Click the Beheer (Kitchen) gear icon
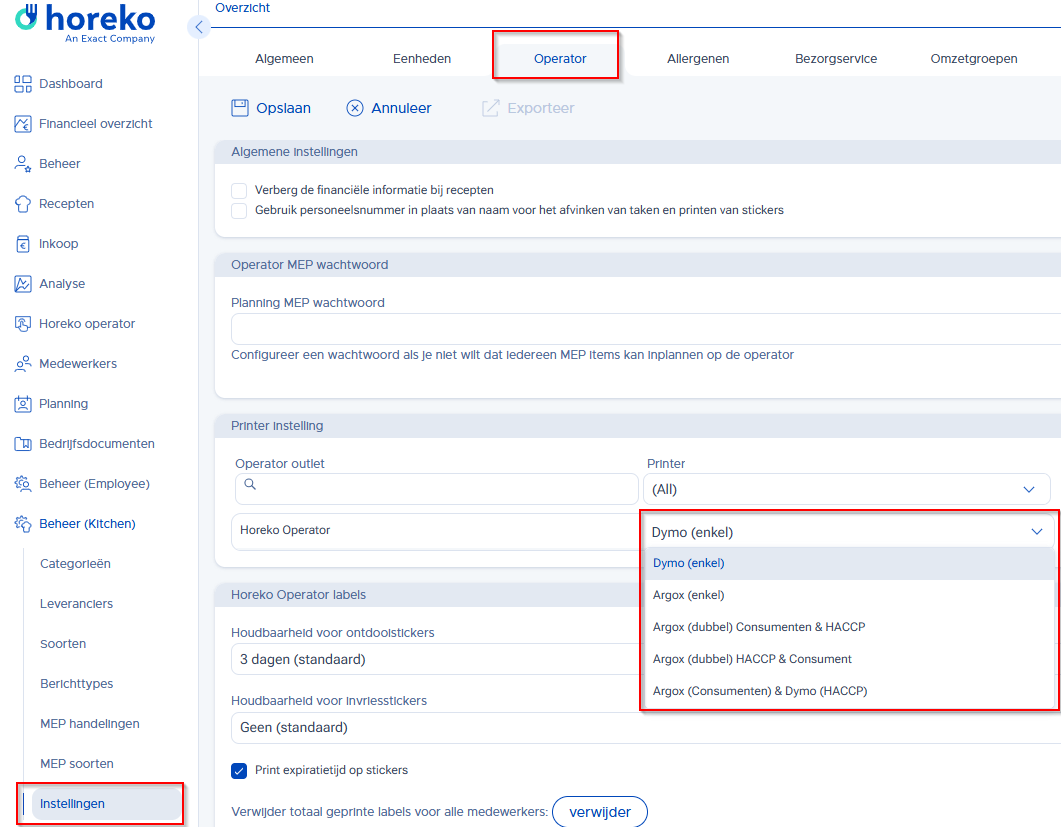The width and height of the screenshot is (1061, 827). 23,524
